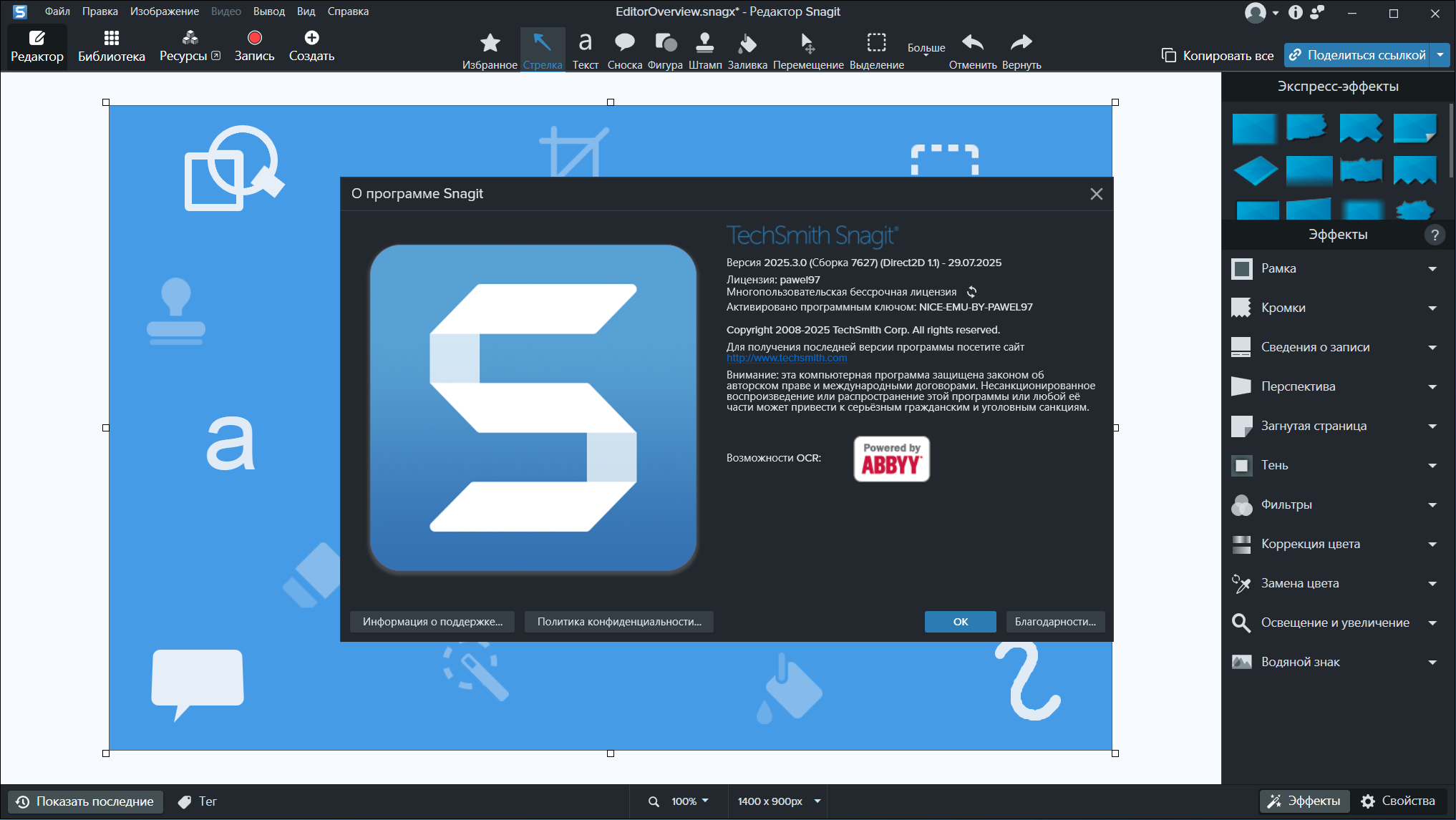Select the Перемещение move tool
1456x820 pixels.
click(x=808, y=49)
